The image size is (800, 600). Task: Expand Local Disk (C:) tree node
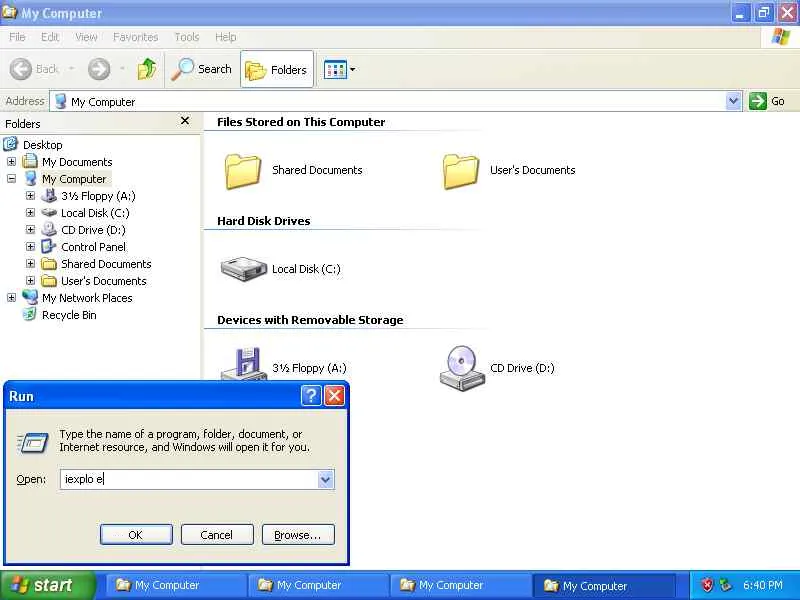(x=30, y=213)
